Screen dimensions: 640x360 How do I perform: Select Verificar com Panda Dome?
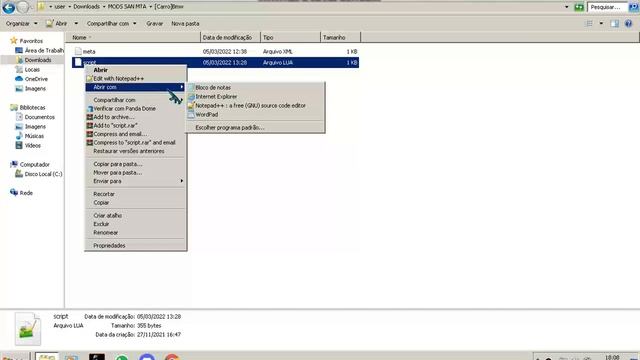point(124,109)
